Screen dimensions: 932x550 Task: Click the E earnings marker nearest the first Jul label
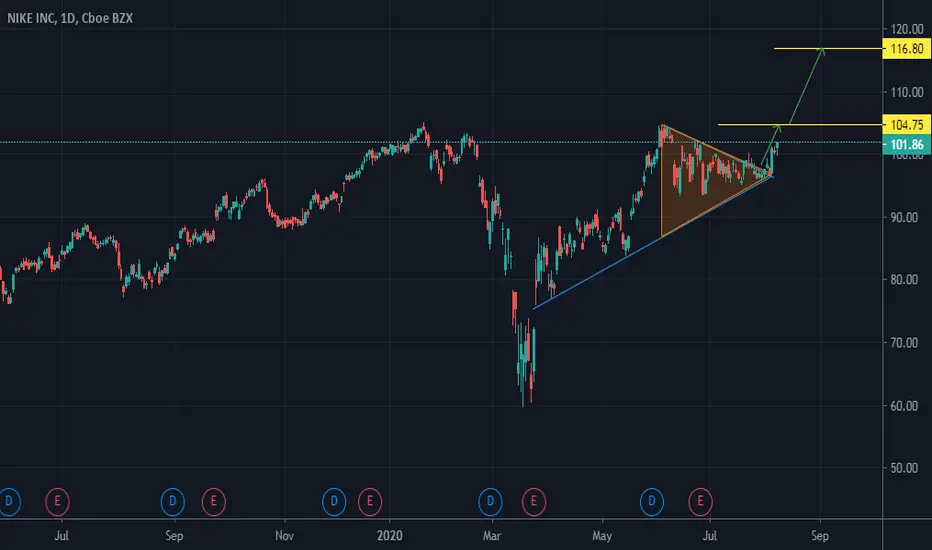click(x=58, y=502)
